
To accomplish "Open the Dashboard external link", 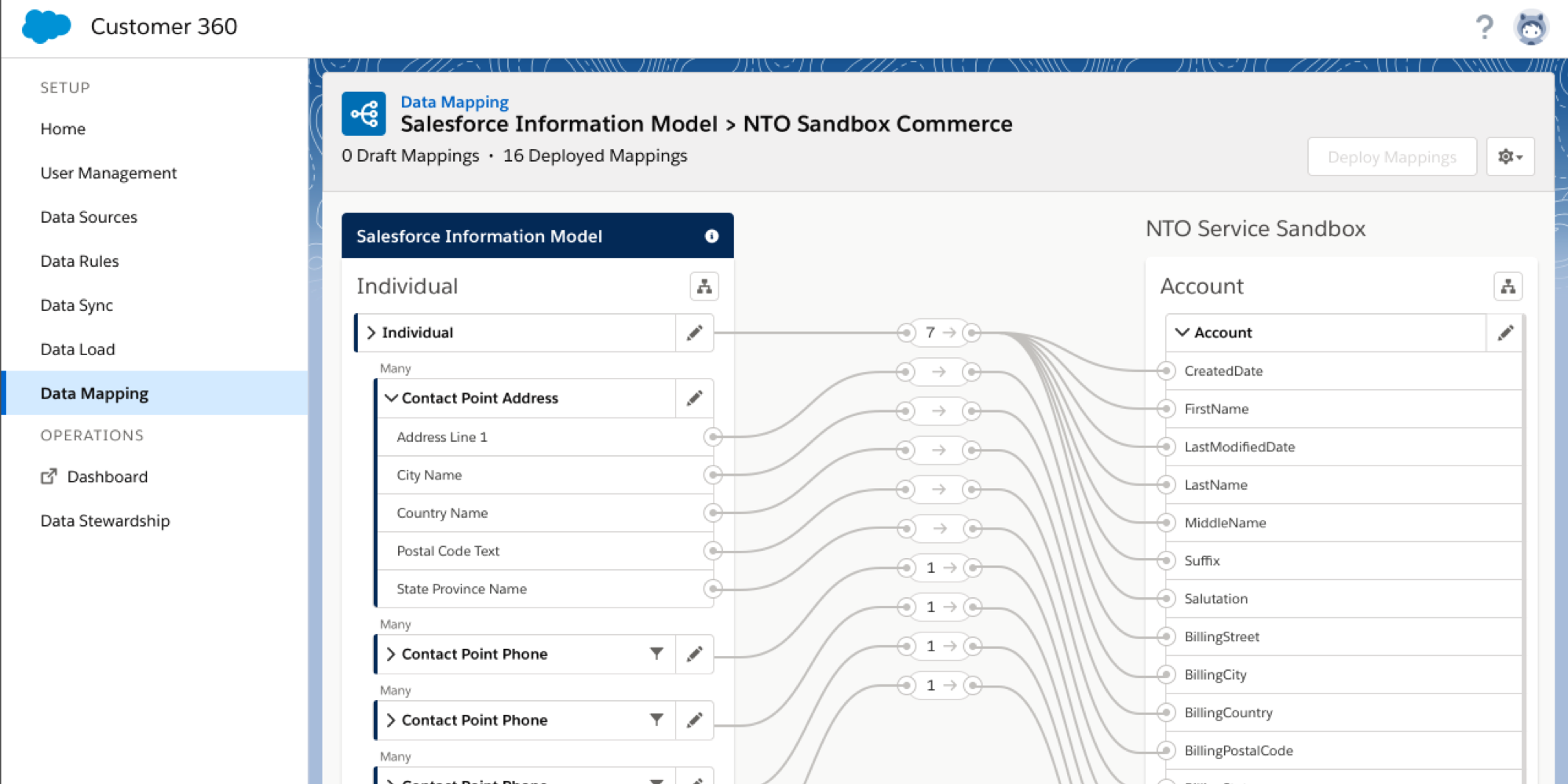I will [107, 476].
